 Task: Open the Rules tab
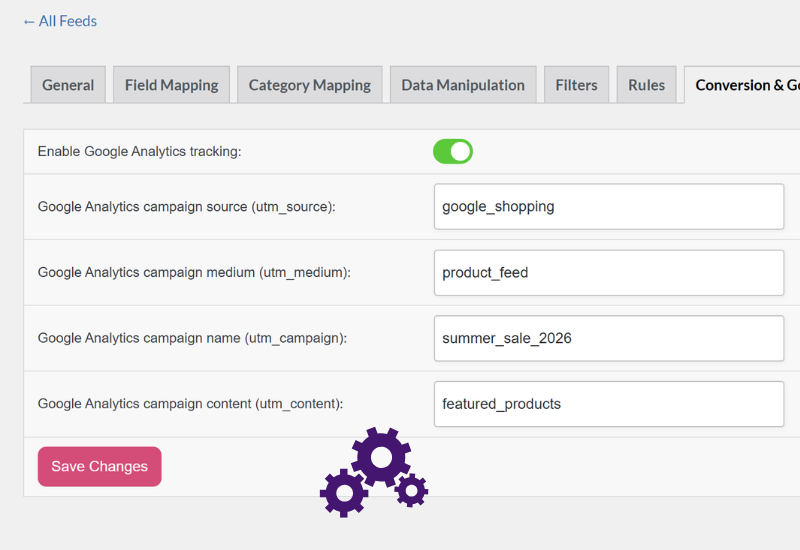646,85
